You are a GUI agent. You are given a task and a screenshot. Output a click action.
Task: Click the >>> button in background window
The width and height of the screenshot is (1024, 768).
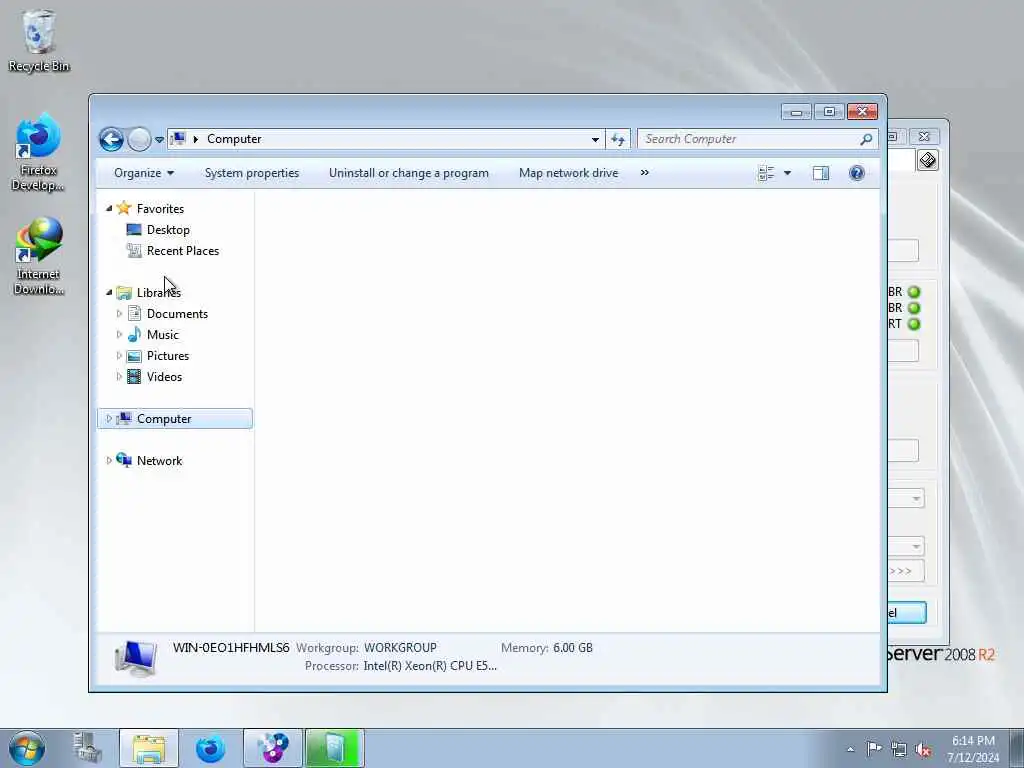point(905,571)
